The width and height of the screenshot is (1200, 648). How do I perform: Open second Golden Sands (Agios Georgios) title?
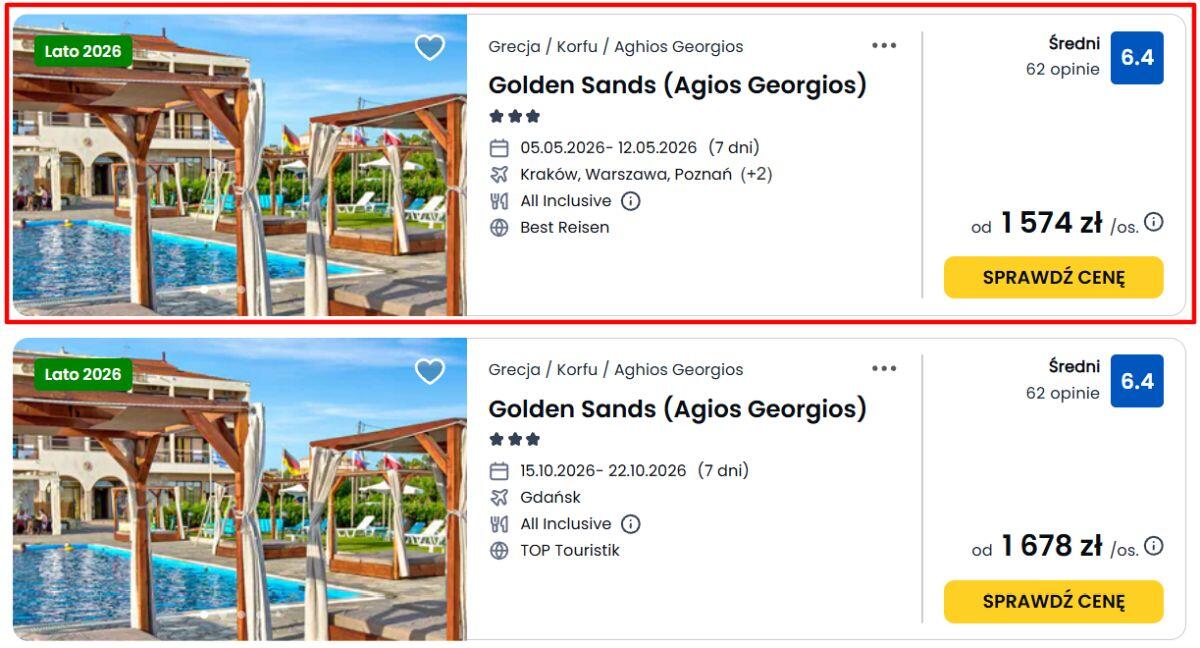click(677, 409)
